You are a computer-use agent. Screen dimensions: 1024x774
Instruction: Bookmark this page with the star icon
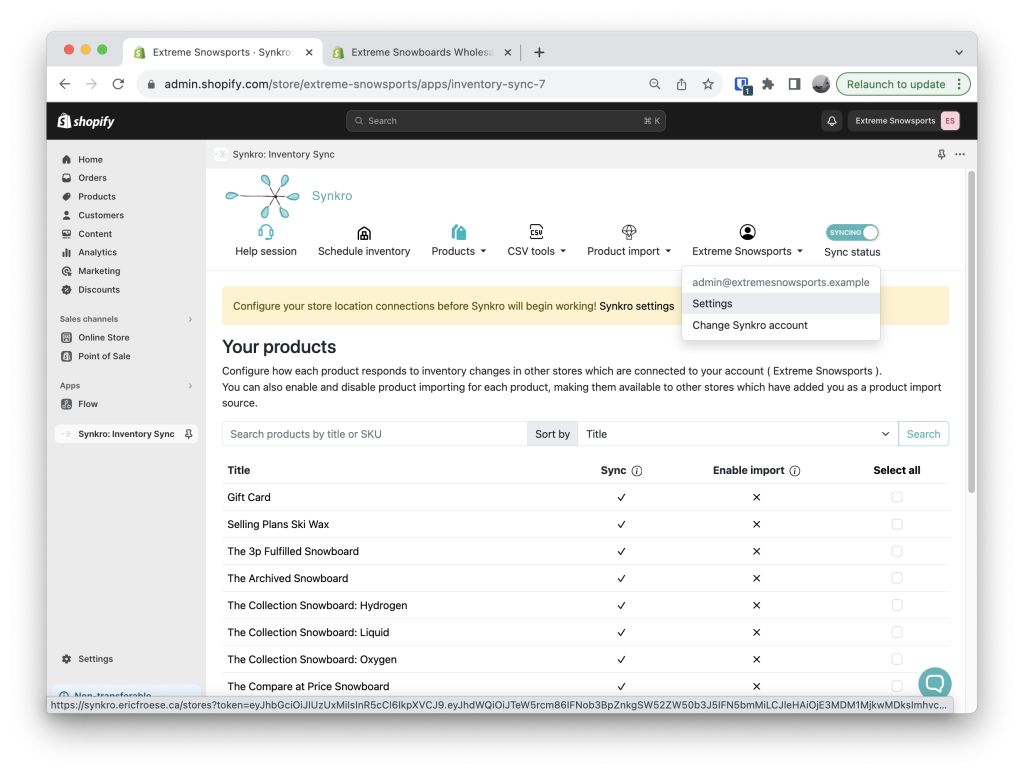[708, 84]
